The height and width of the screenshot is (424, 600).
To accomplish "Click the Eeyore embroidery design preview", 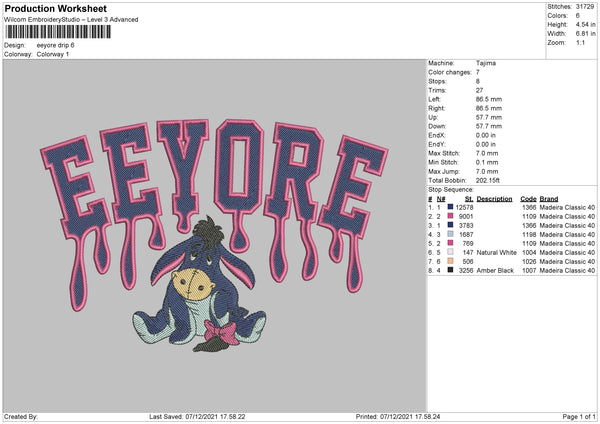I will point(214,235).
